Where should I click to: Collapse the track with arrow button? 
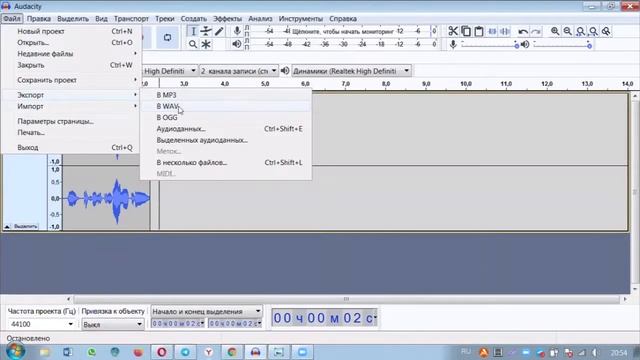pos(7,227)
